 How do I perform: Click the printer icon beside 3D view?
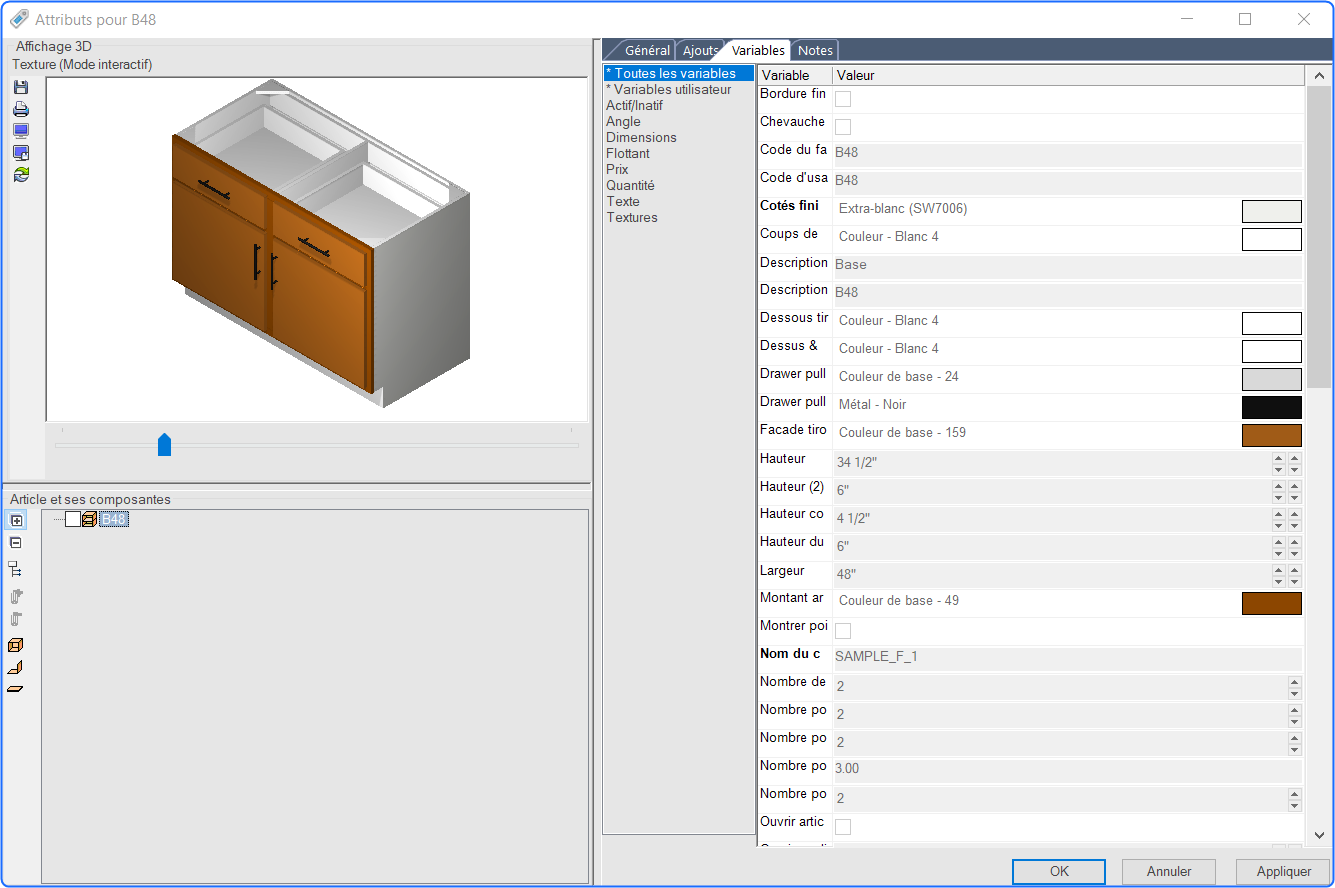click(21, 109)
